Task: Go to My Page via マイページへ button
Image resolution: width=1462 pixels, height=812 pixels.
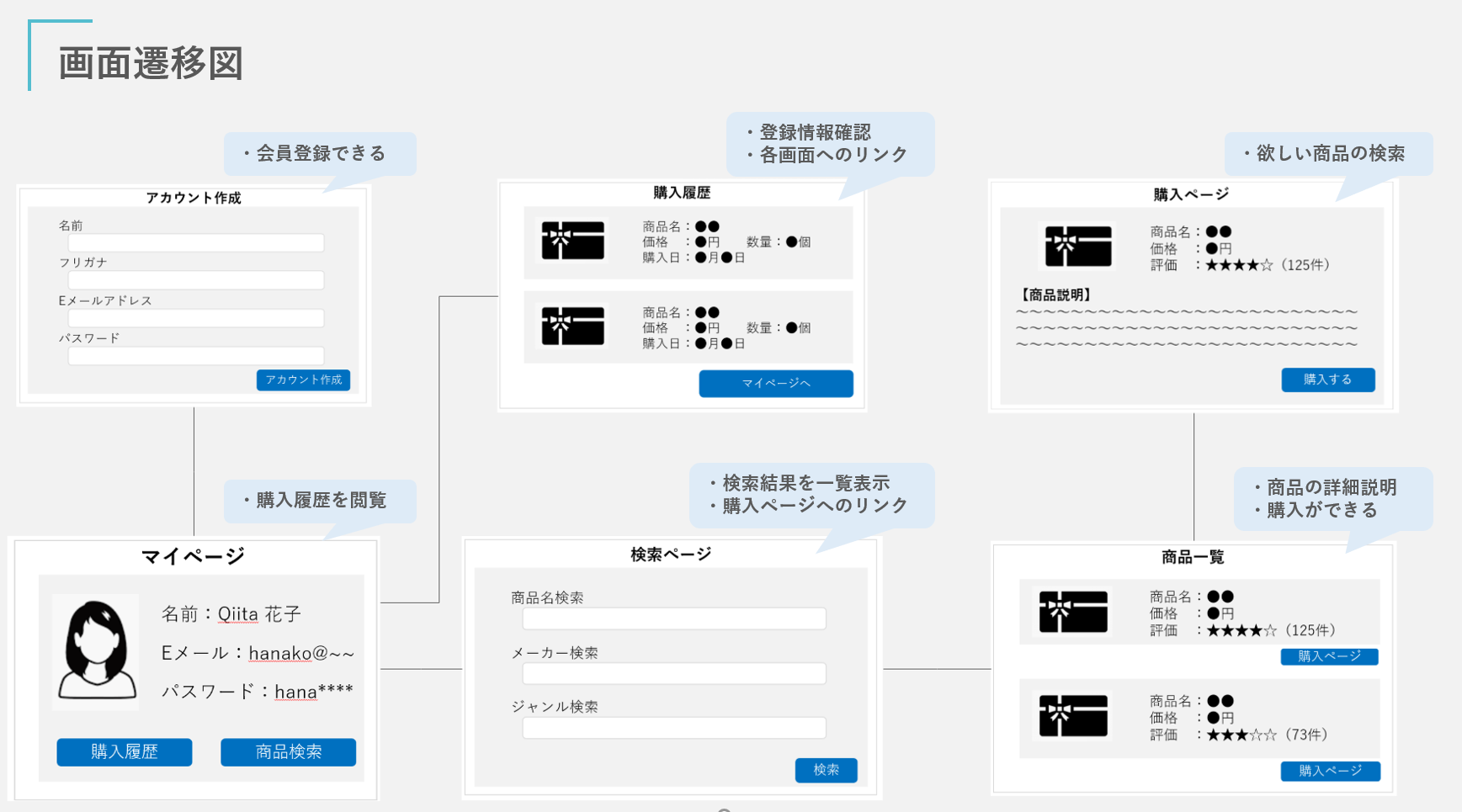Action: [x=776, y=384]
